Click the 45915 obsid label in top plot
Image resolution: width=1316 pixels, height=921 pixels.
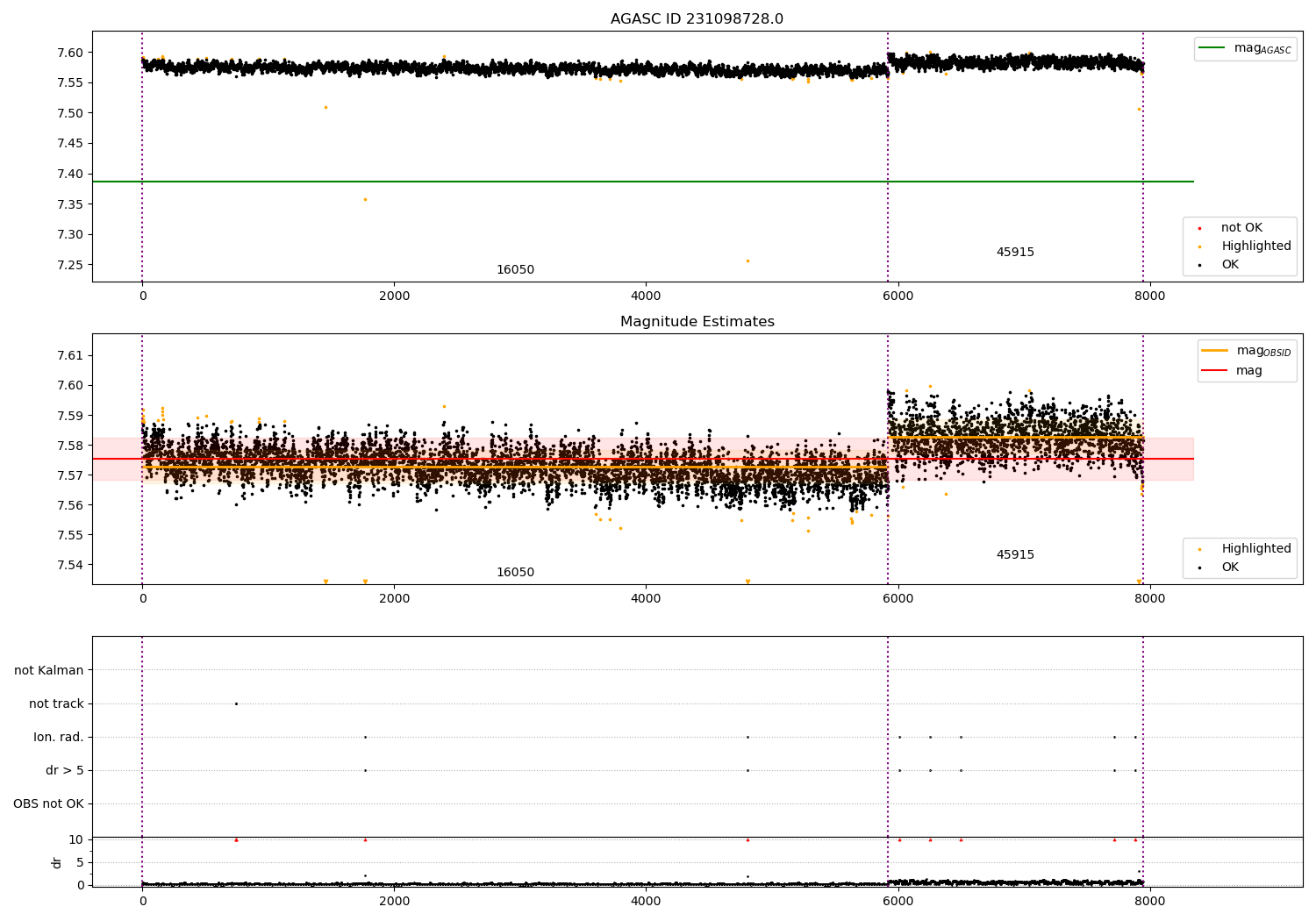pos(1015,253)
